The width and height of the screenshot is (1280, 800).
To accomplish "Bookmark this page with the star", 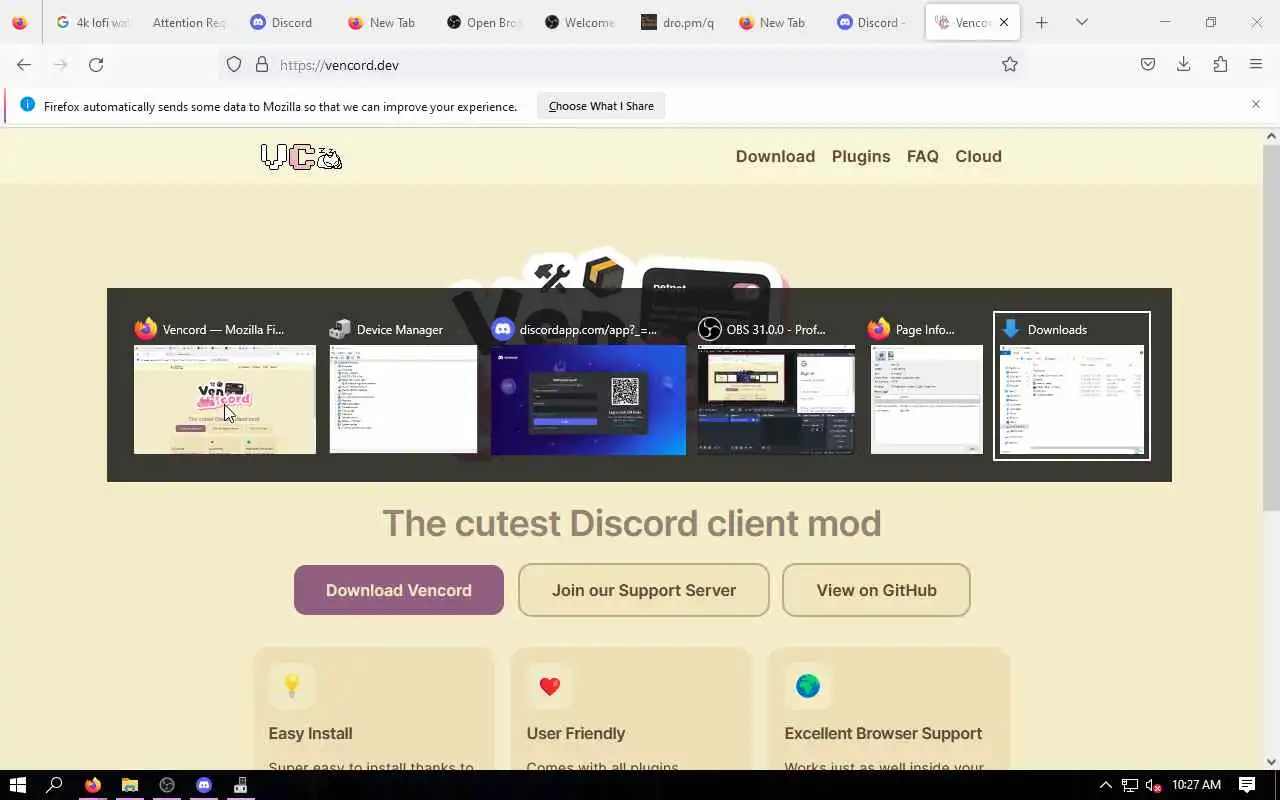I will tap(1010, 65).
